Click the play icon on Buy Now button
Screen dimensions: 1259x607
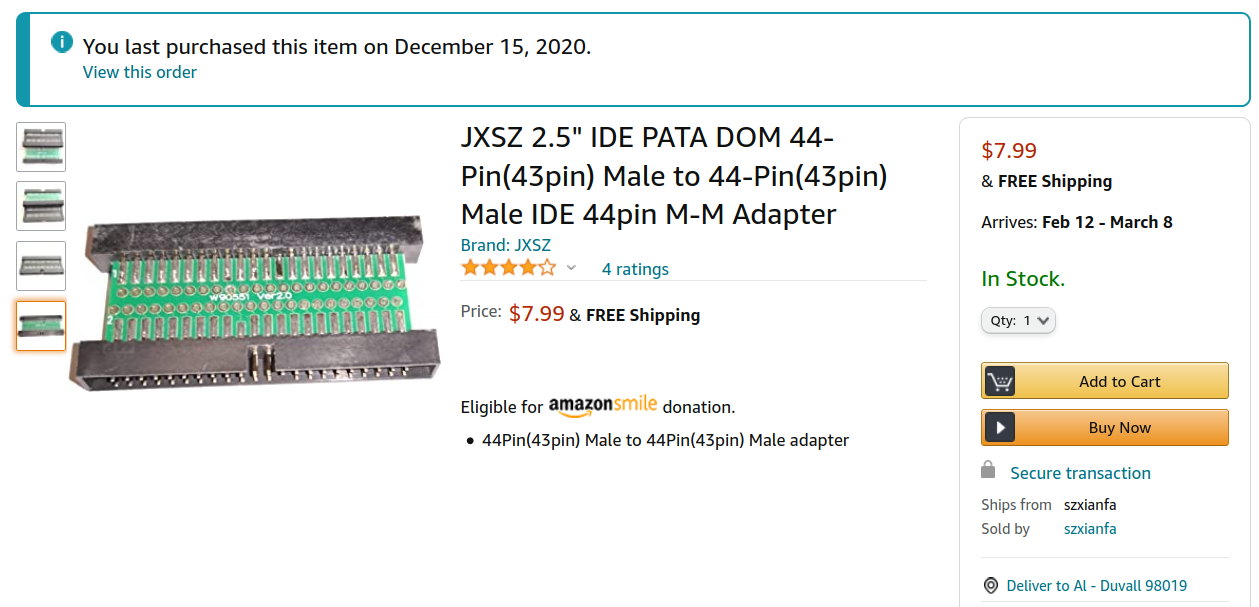click(998, 427)
